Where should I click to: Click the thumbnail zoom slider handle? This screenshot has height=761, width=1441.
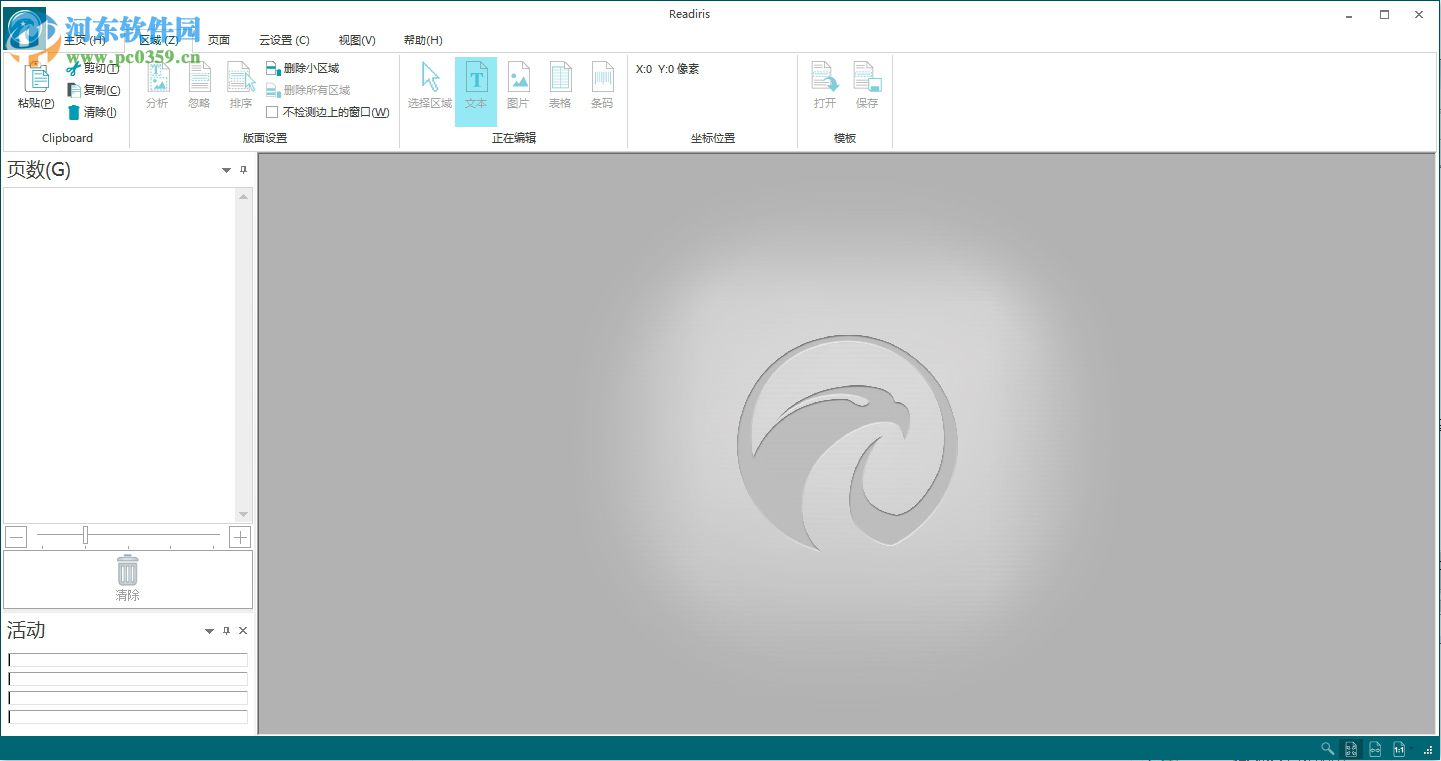[x=85, y=536]
